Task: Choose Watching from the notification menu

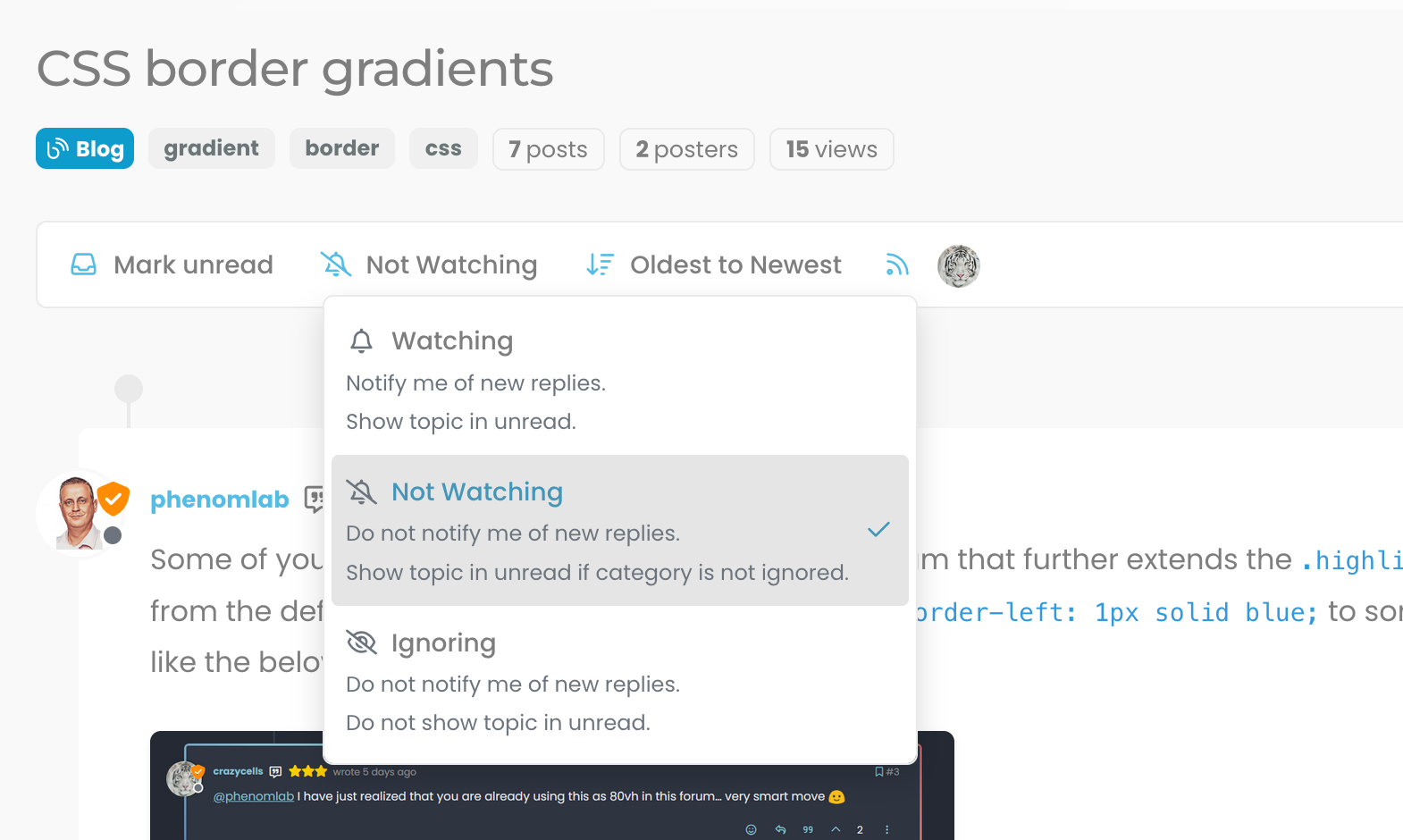Action: tap(452, 340)
